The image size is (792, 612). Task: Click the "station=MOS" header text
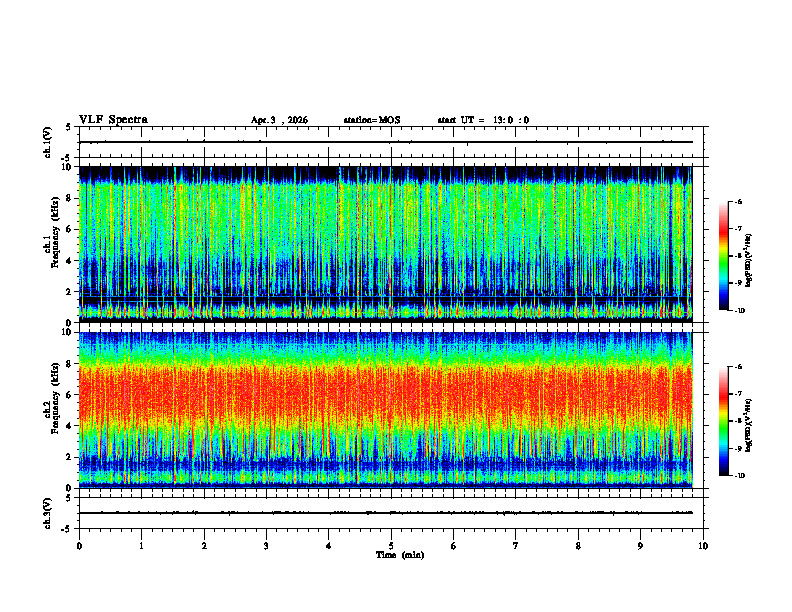372,120
